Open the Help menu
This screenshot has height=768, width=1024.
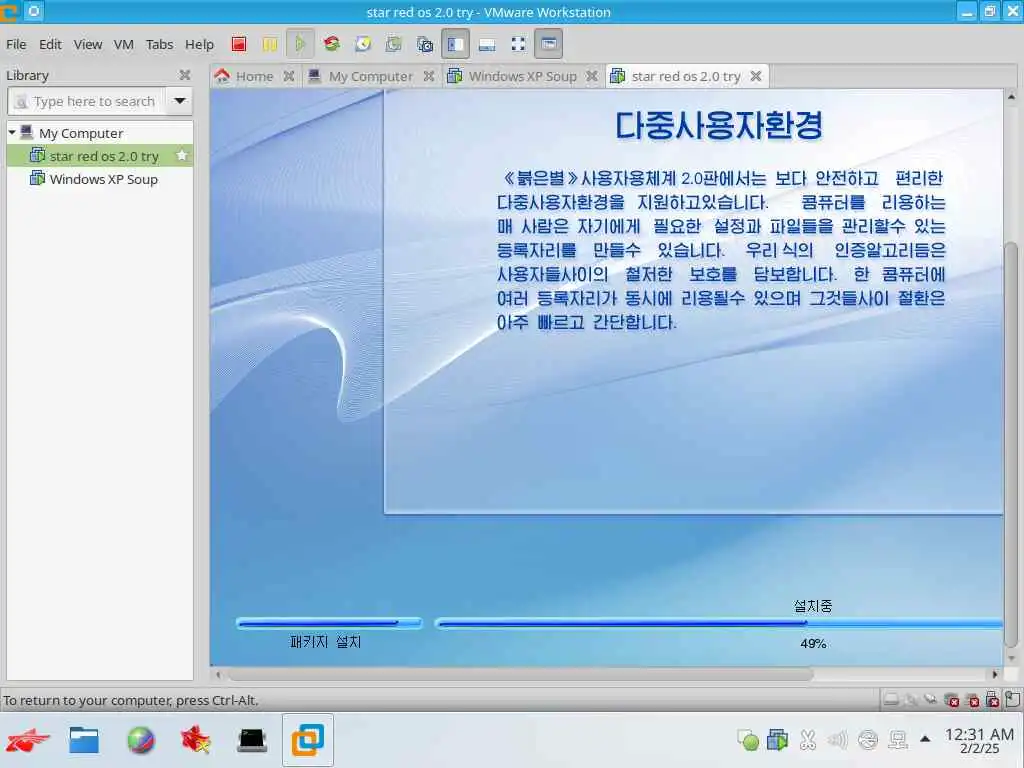tap(199, 44)
